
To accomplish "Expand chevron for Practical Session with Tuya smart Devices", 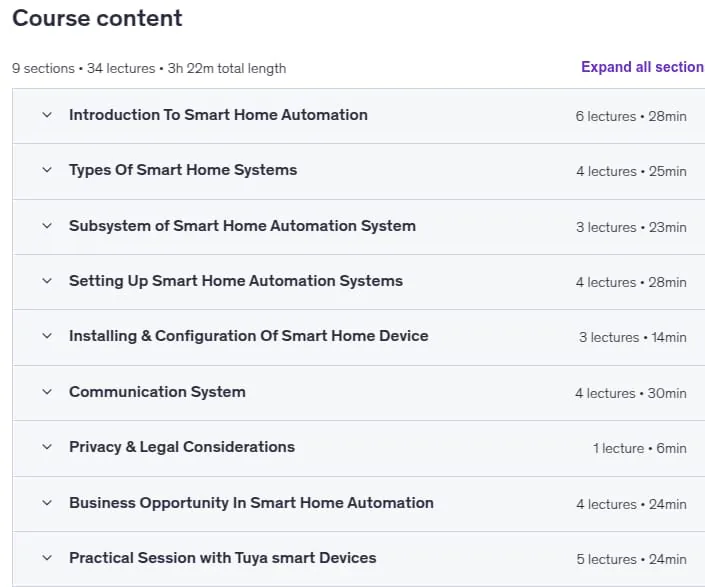I will [x=47, y=558].
